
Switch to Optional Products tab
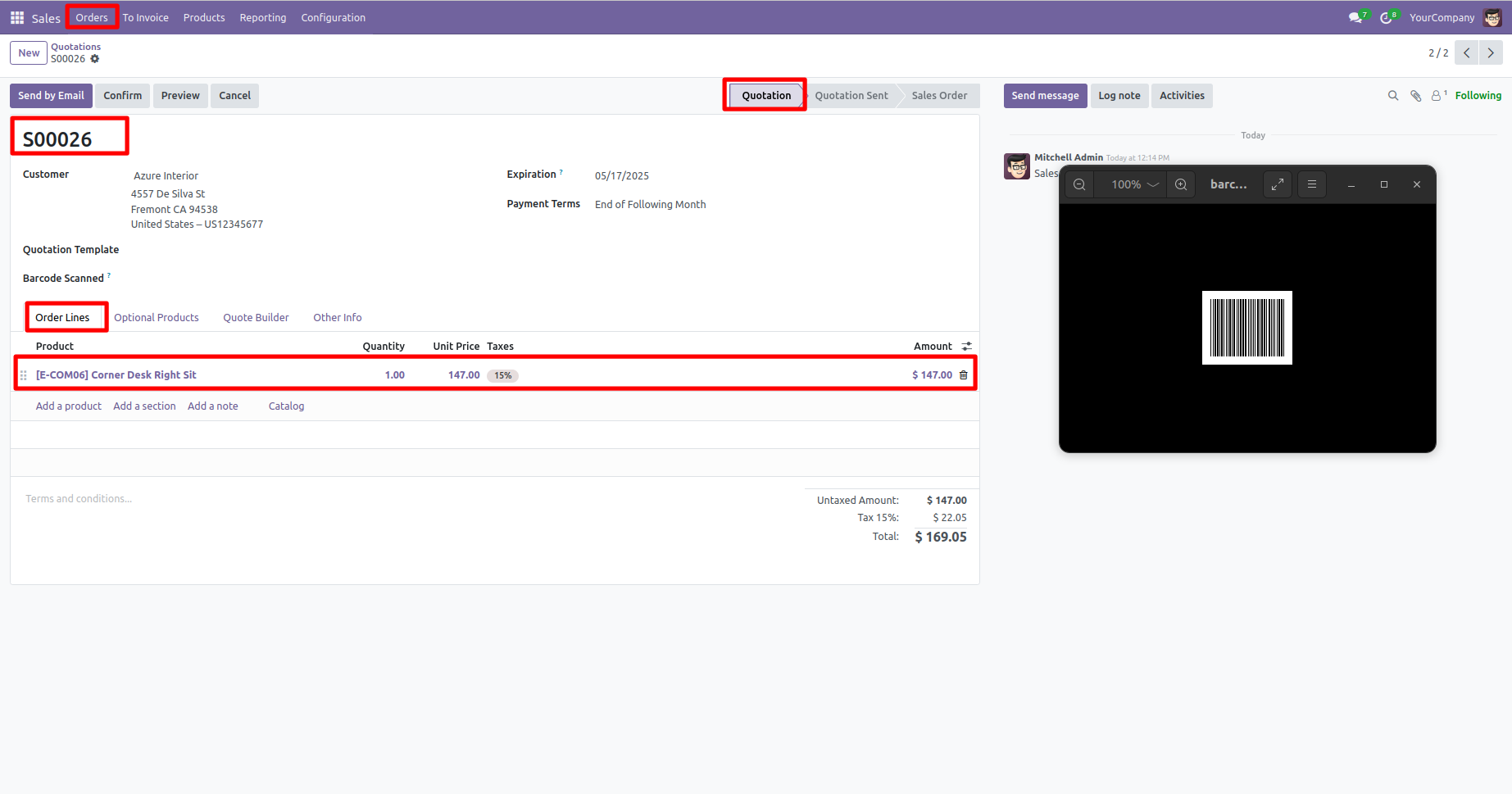[x=157, y=317]
